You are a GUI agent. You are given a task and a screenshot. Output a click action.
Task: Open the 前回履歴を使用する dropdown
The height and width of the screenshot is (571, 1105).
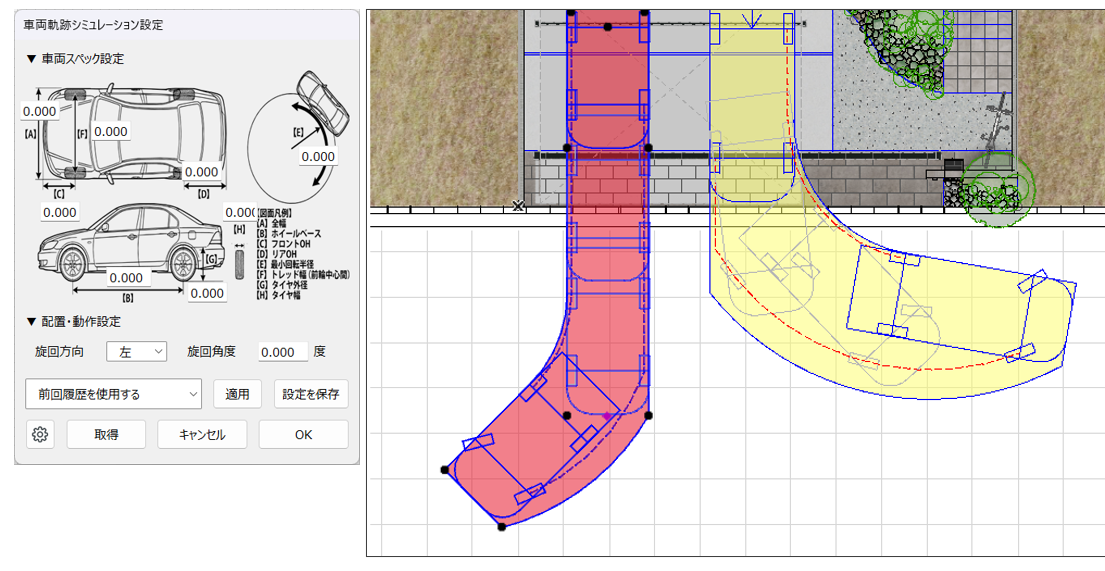click(x=113, y=394)
